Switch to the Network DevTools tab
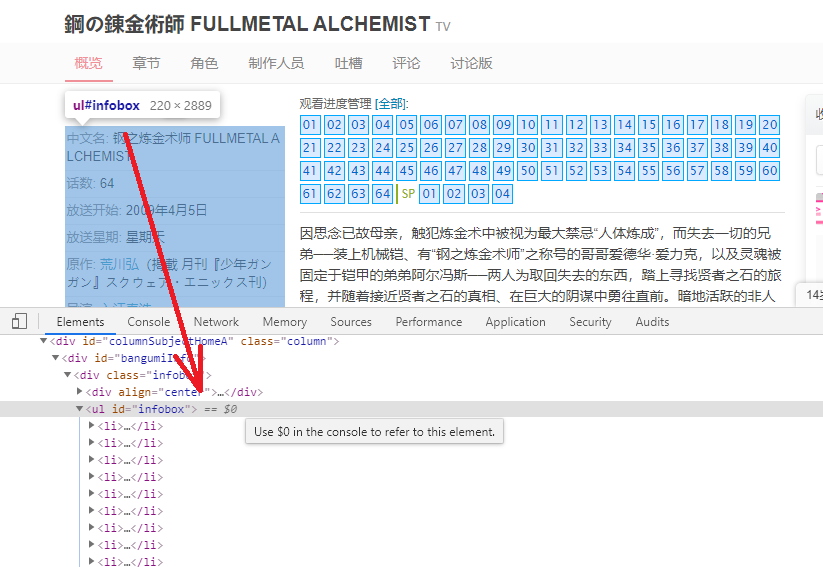 click(216, 322)
